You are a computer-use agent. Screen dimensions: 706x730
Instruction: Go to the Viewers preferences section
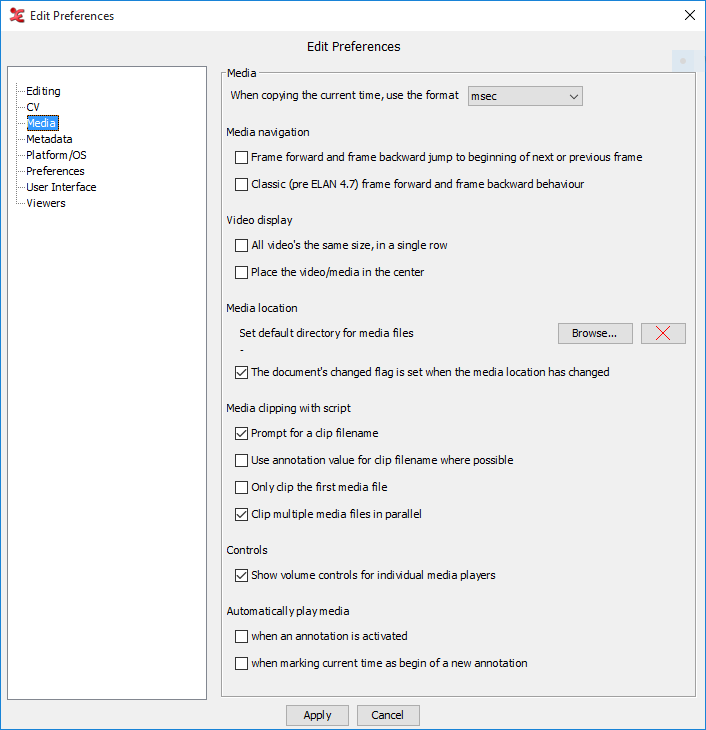(x=46, y=203)
